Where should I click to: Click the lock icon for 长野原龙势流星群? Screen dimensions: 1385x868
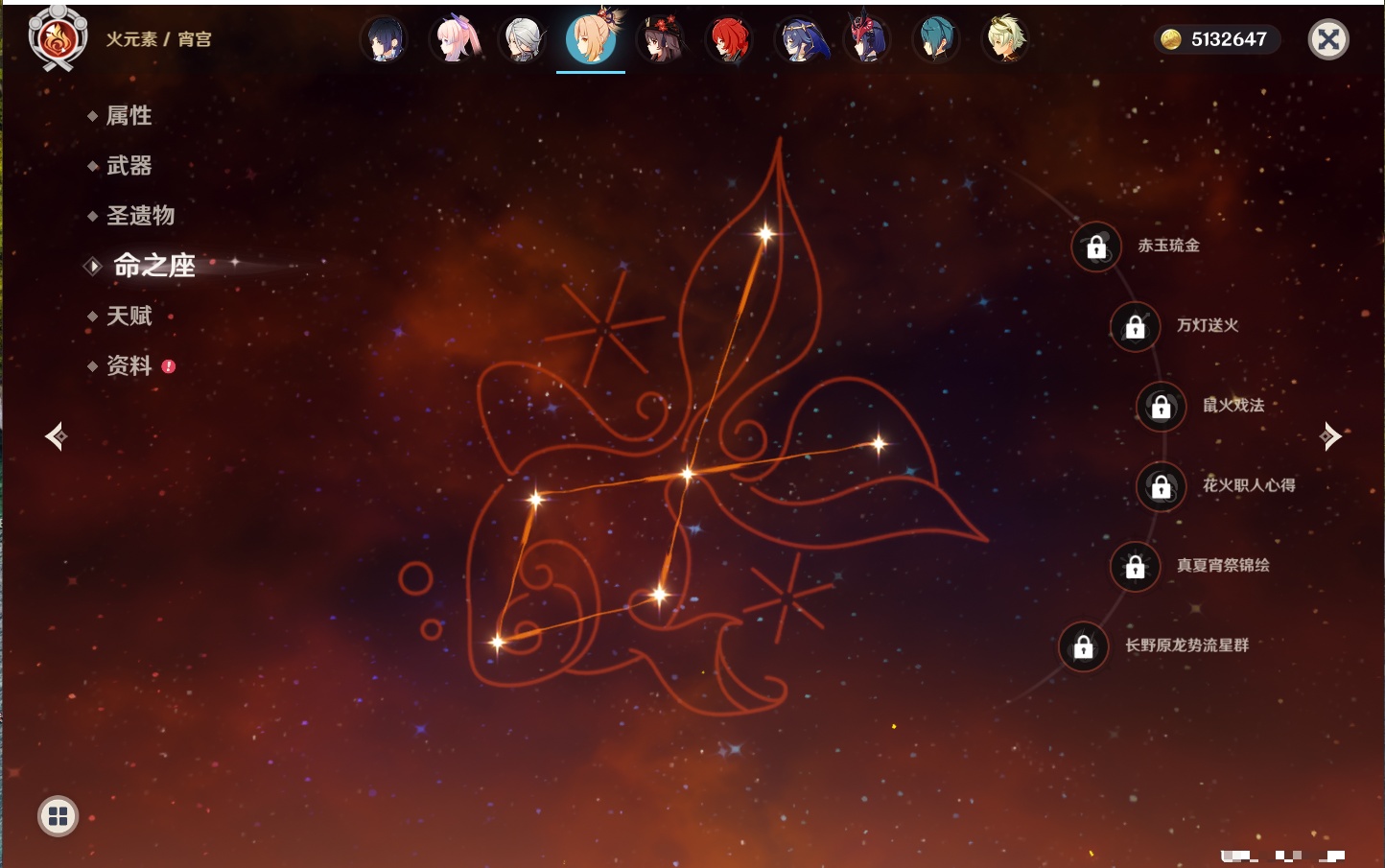pos(1084,646)
